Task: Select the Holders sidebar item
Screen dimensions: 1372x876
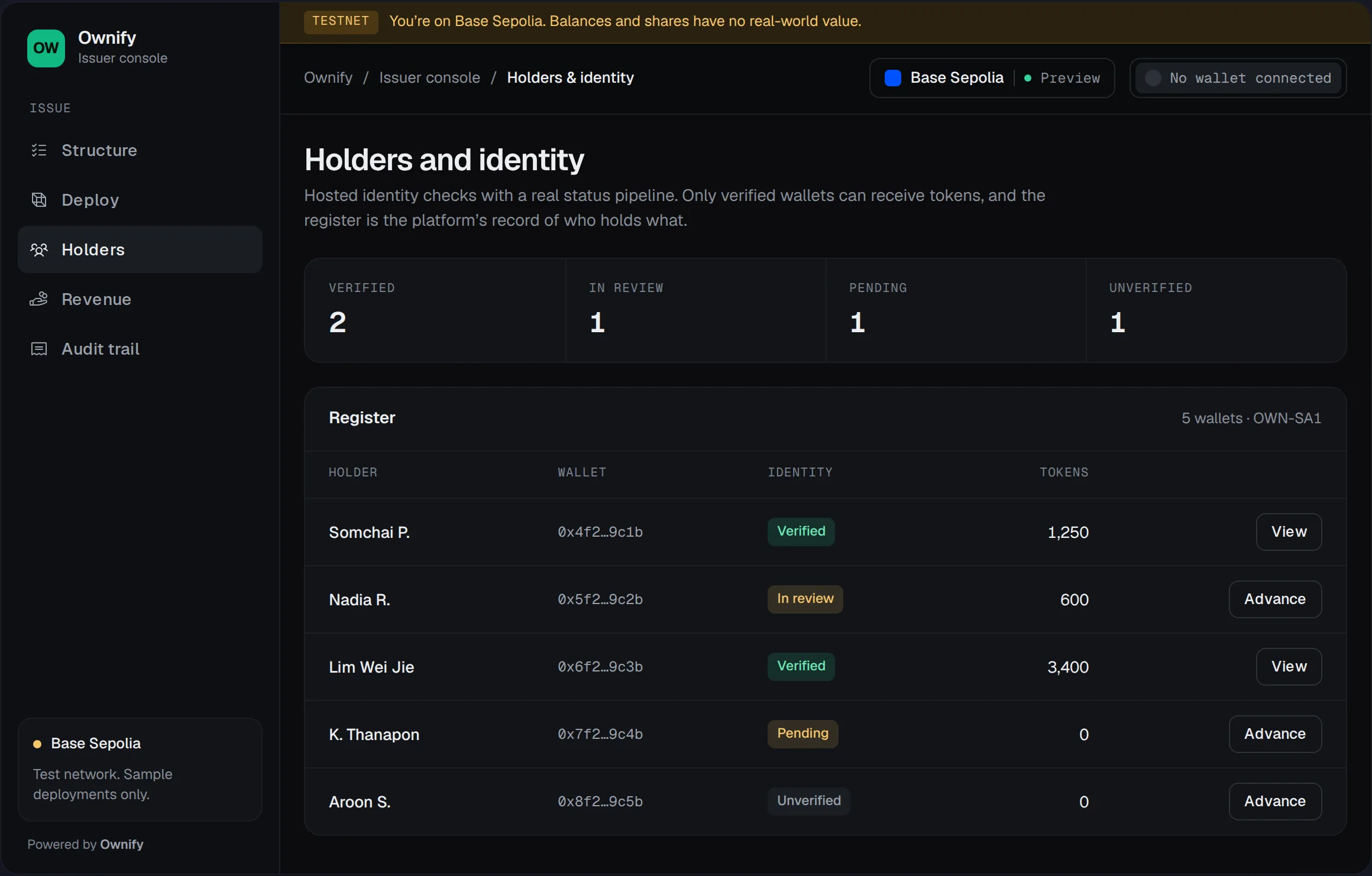Action: coord(140,249)
